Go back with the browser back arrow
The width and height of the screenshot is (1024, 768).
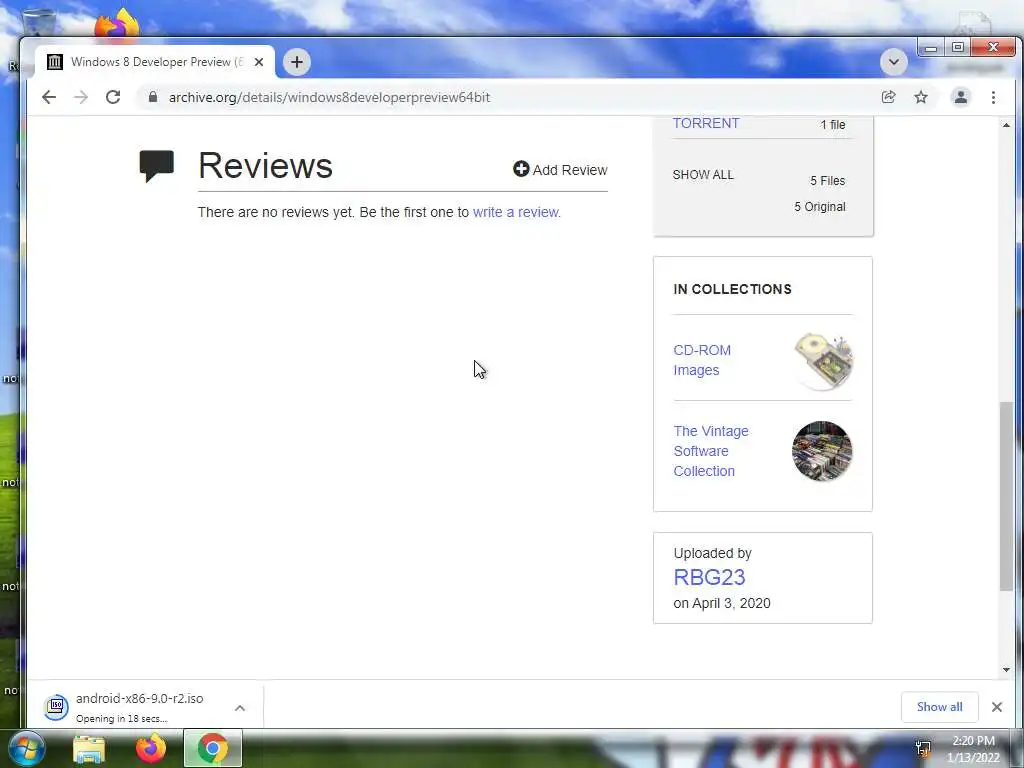pyautogui.click(x=49, y=97)
